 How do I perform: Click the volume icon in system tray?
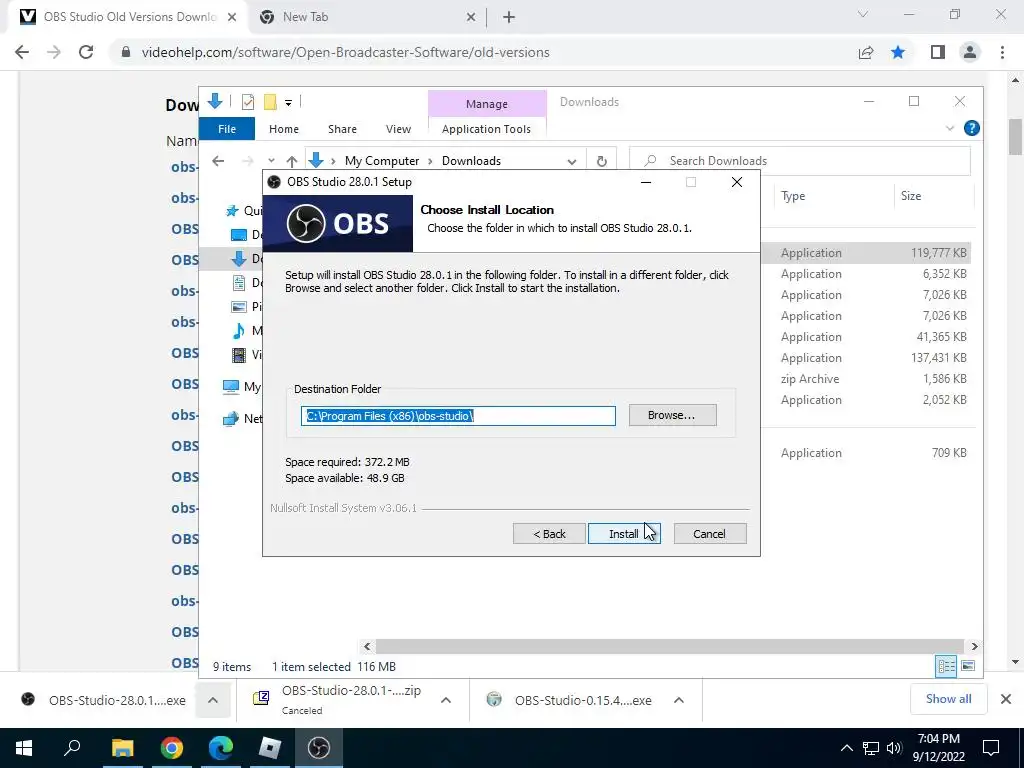[894, 748]
